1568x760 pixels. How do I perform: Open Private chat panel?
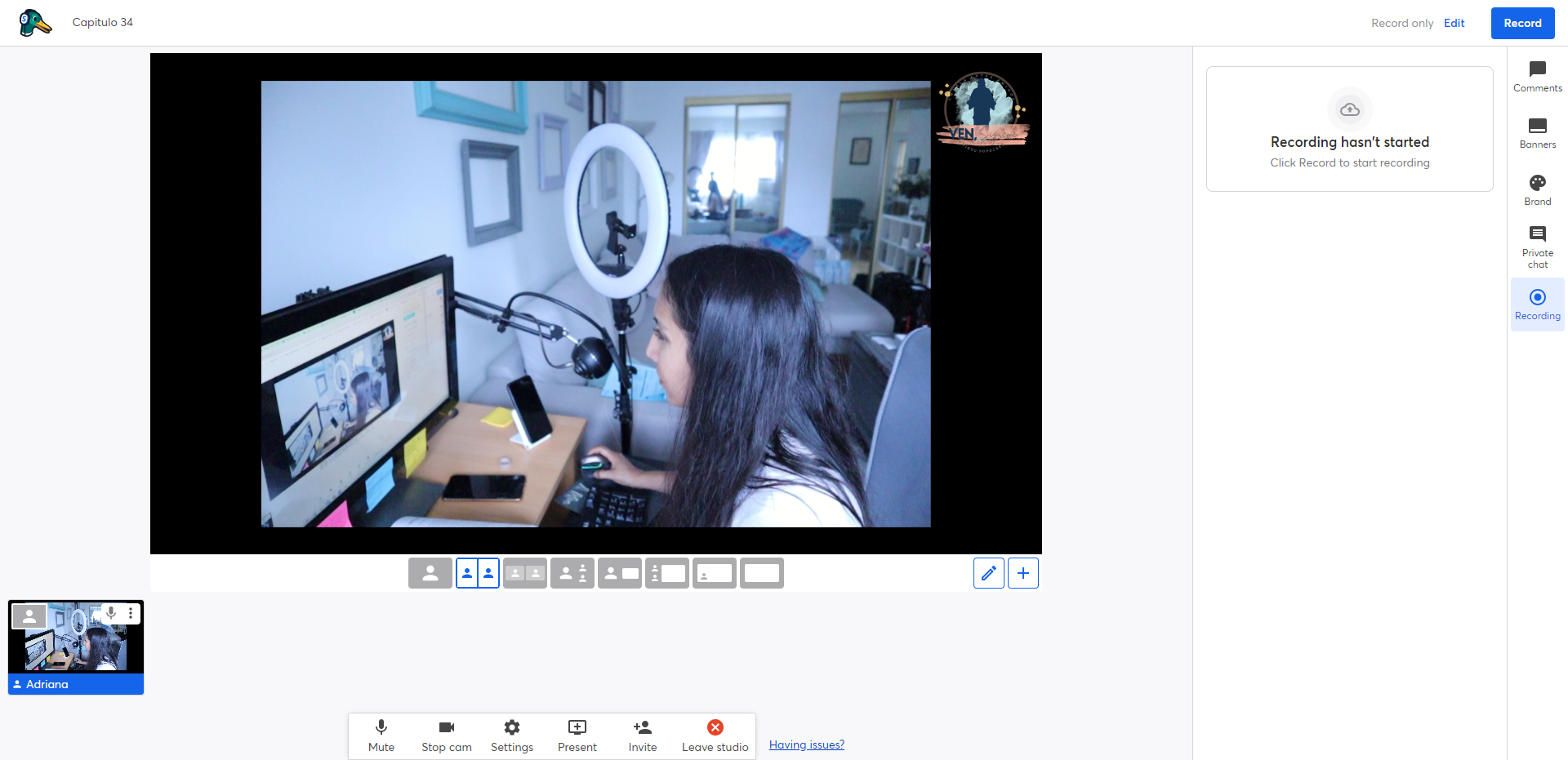tap(1537, 247)
